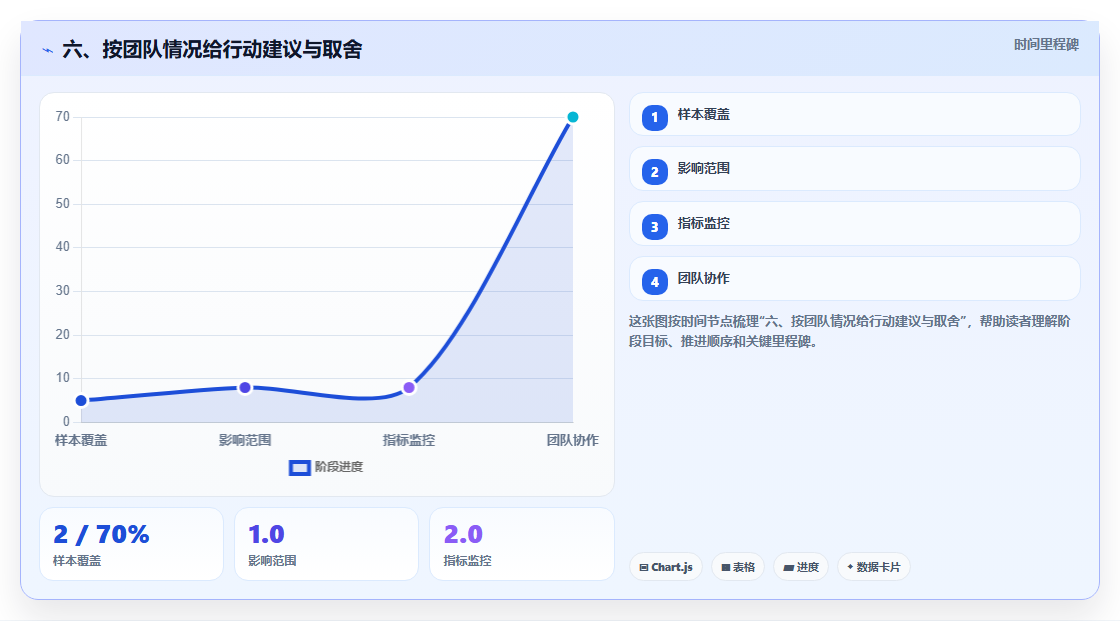1120x621 pixels.
Task: Click the section title 六、按团队情况给行动建议与取舍
Action: pyautogui.click(x=212, y=49)
